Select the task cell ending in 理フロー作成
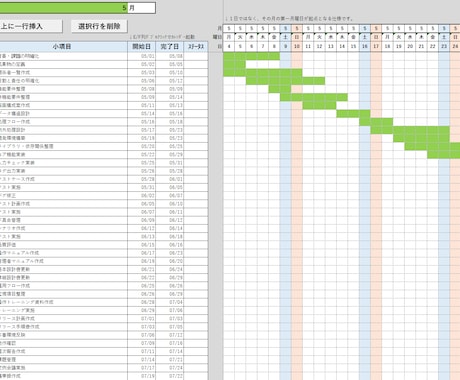 [63, 122]
